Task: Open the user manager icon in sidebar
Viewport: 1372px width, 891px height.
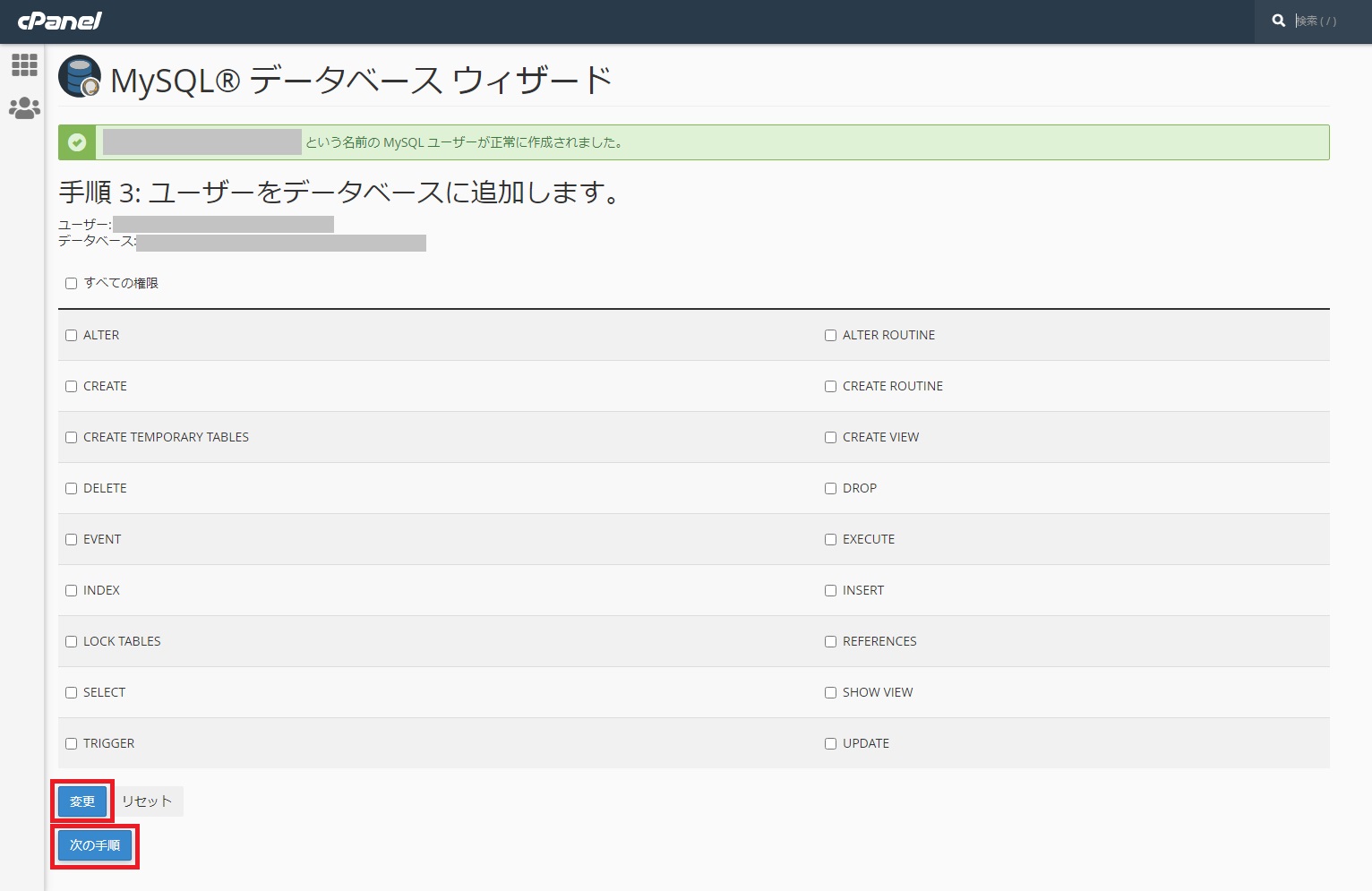Action: coord(24,108)
